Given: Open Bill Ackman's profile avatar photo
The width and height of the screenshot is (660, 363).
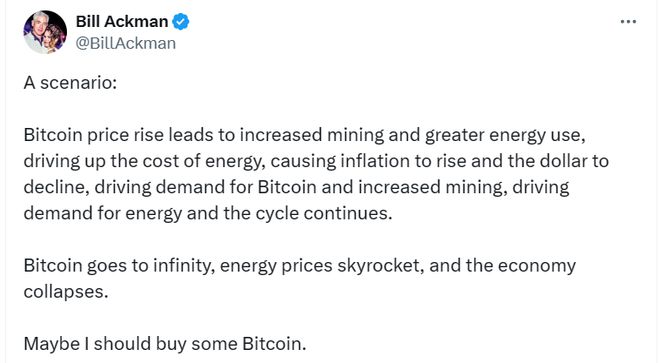Looking at the screenshot, I should click(45, 32).
